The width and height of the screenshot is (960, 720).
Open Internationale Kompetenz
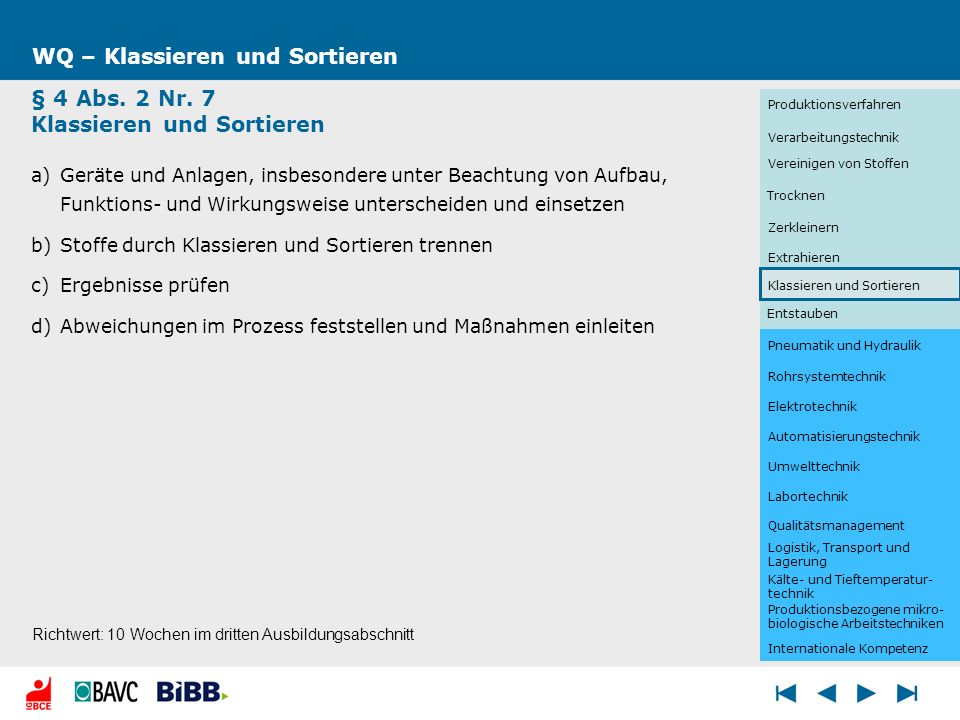(847, 648)
